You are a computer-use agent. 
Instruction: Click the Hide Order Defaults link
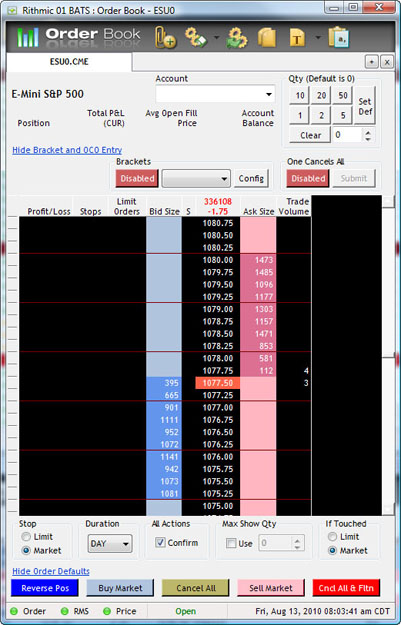point(51,571)
